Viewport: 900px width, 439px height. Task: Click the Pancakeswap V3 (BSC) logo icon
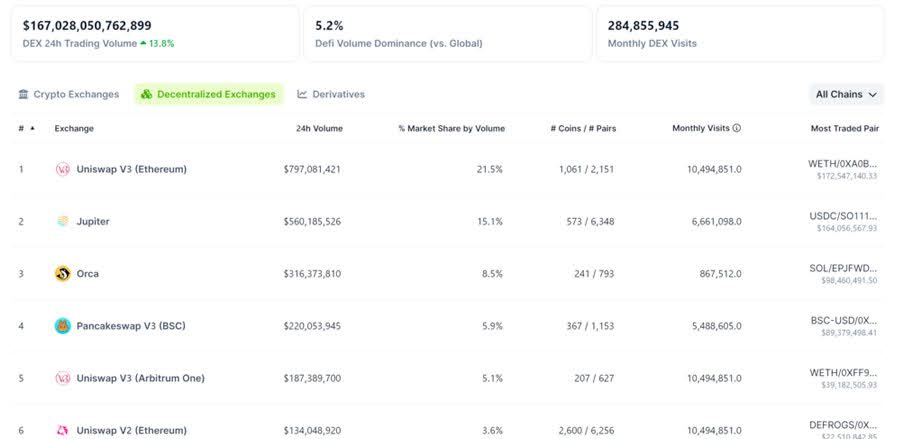tap(63, 326)
